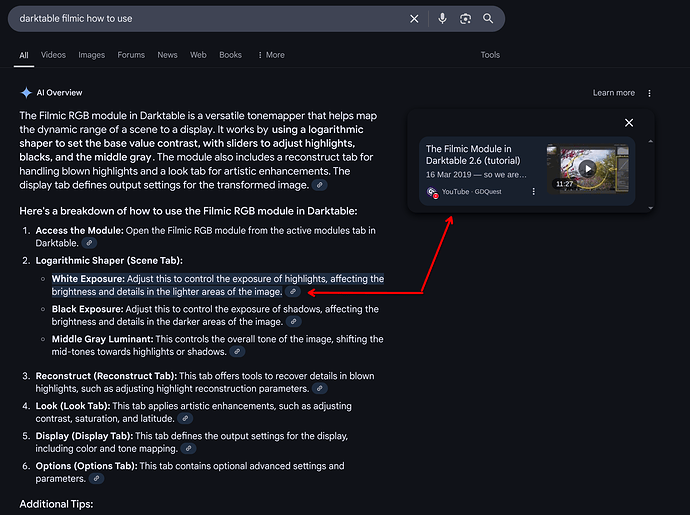Open source link for Look tab item
This screenshot has height=515, width=690.
pyautogui.click(x=185, y=419)
